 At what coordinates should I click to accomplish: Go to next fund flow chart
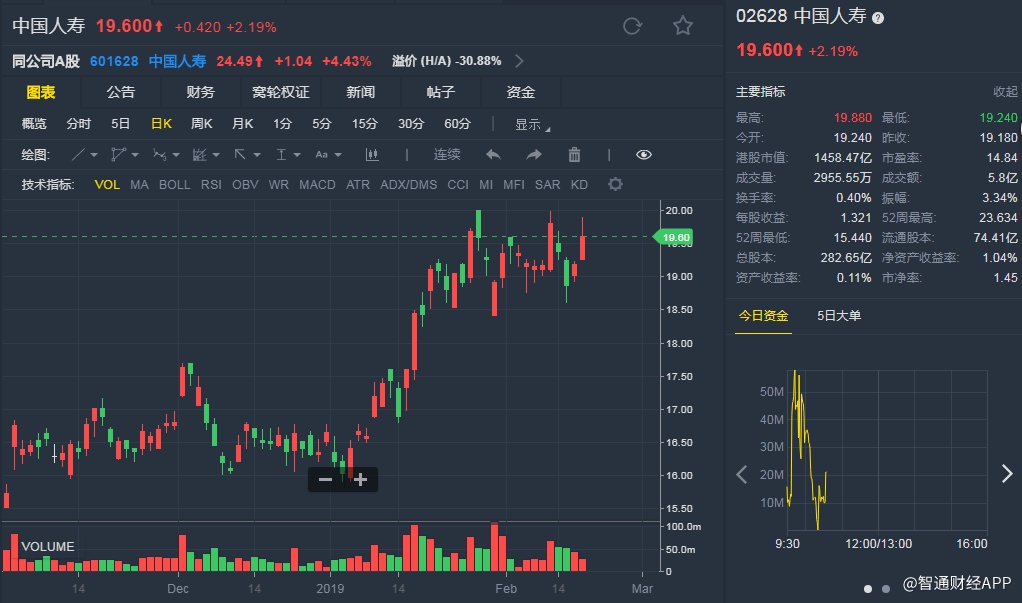coord(1007,473)
